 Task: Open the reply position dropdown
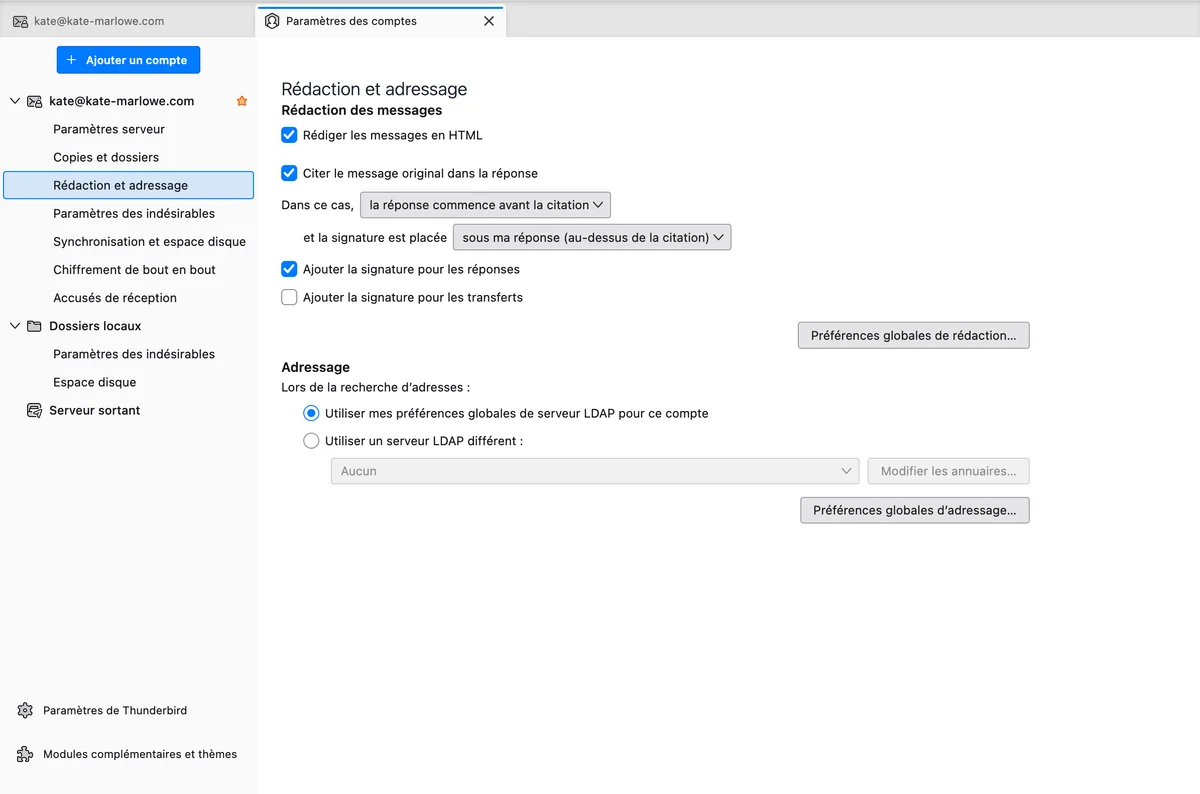(485, 205)
